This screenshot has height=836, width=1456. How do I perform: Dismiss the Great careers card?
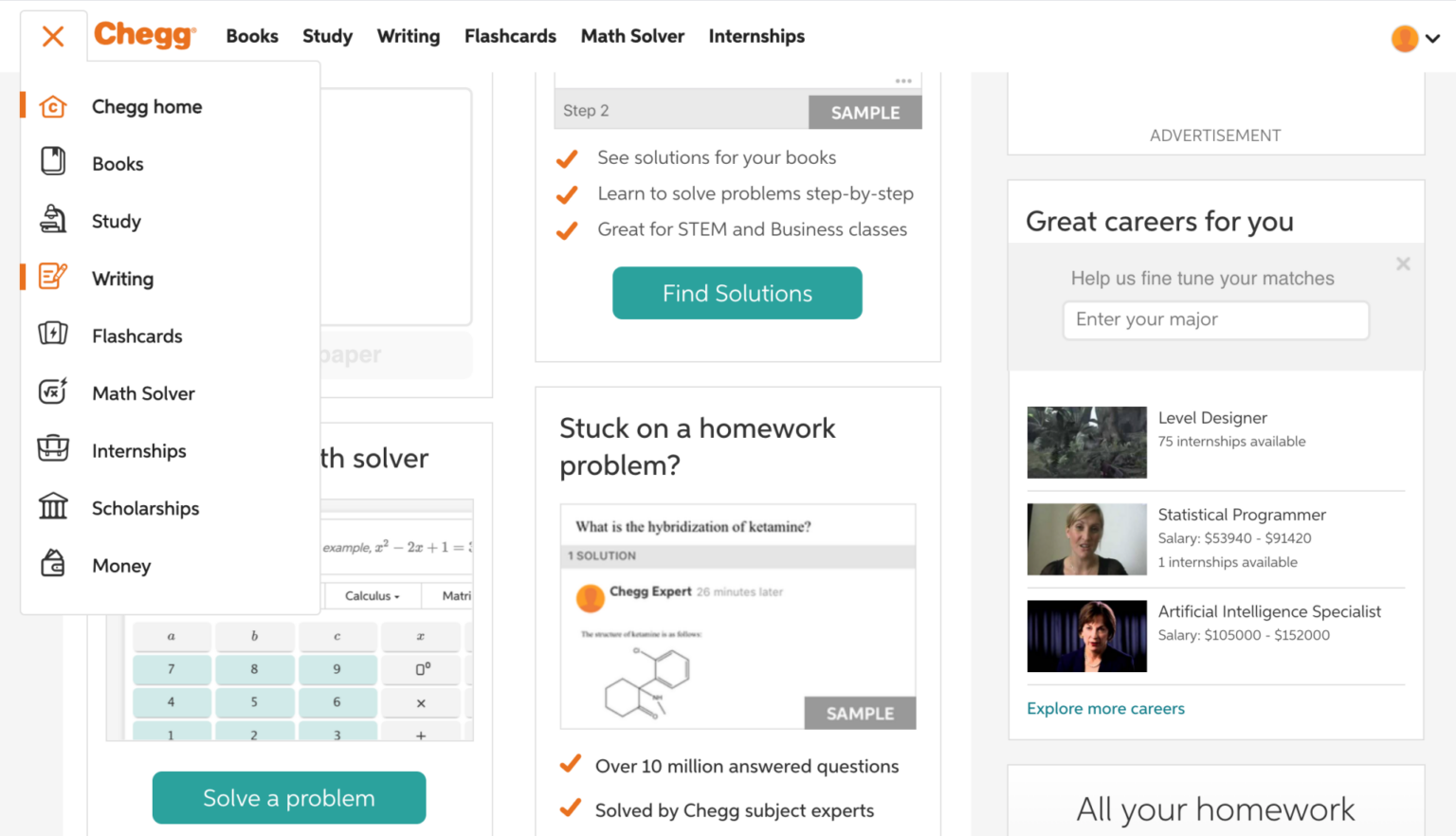click(x=1403, y=264)
